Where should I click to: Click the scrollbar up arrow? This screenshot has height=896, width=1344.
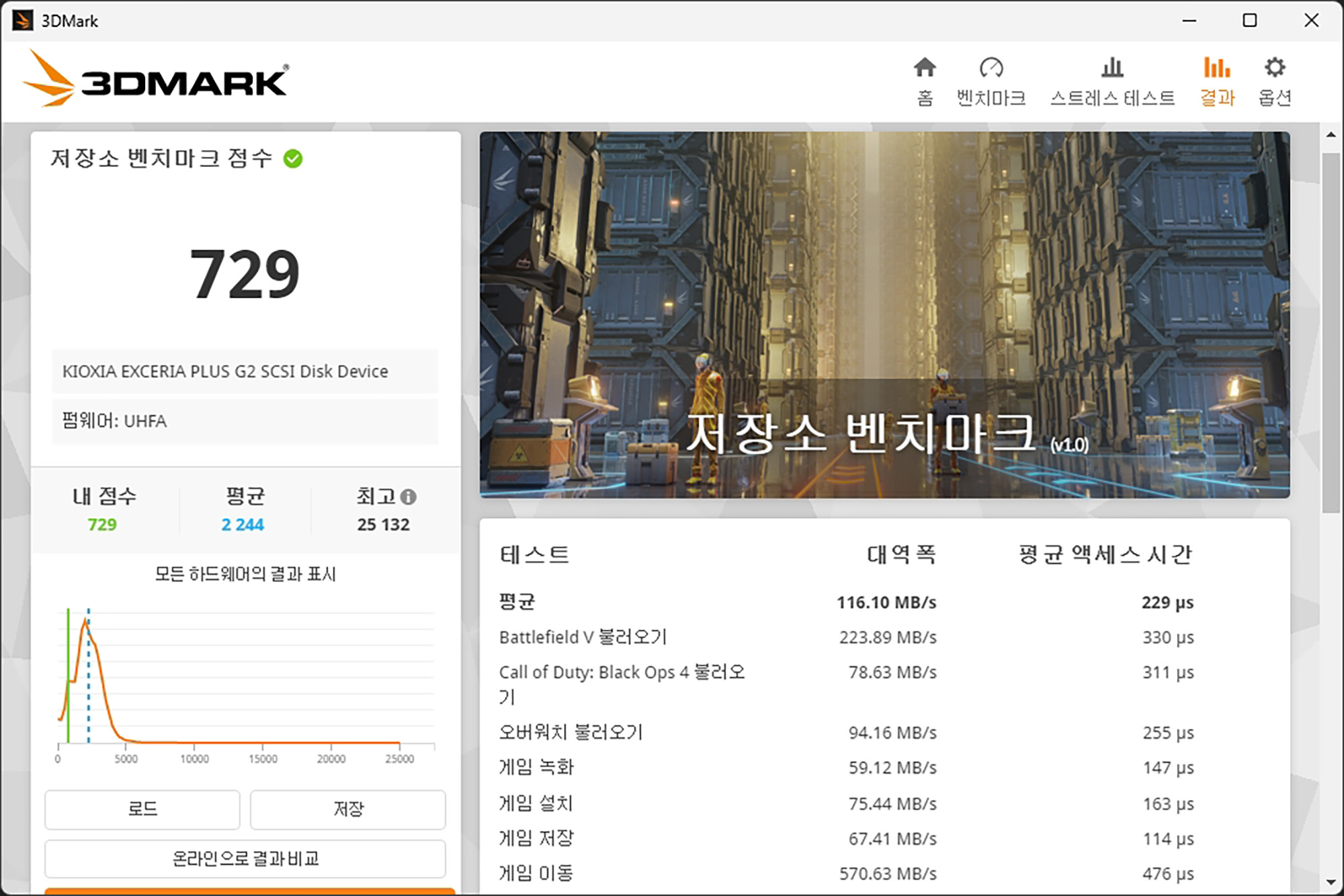(1331, 135)
